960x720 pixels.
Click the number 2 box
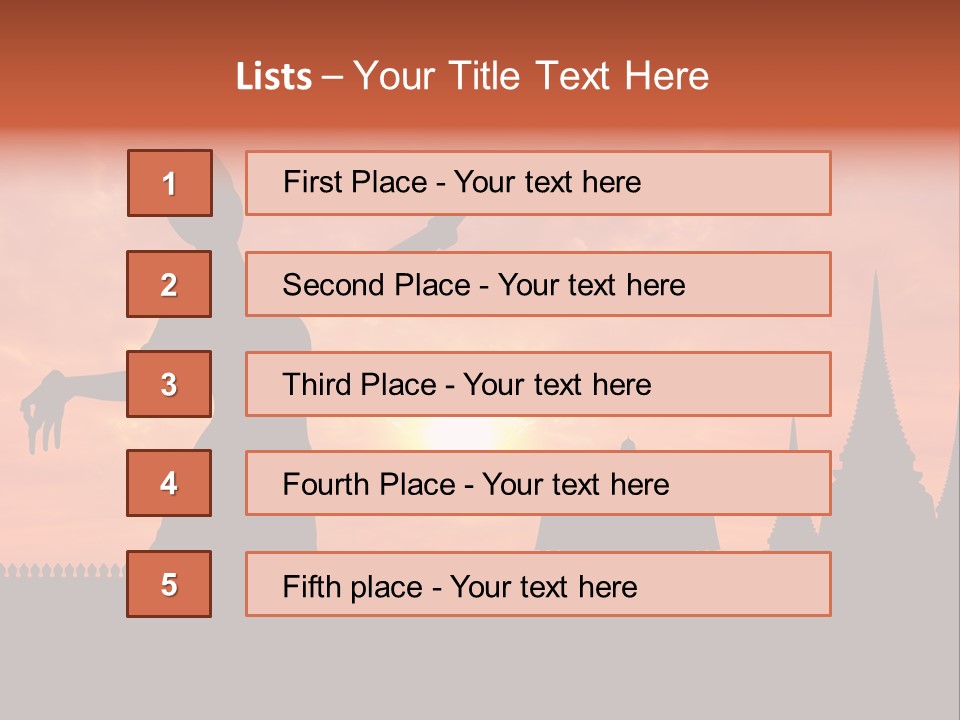coord(169,284)
